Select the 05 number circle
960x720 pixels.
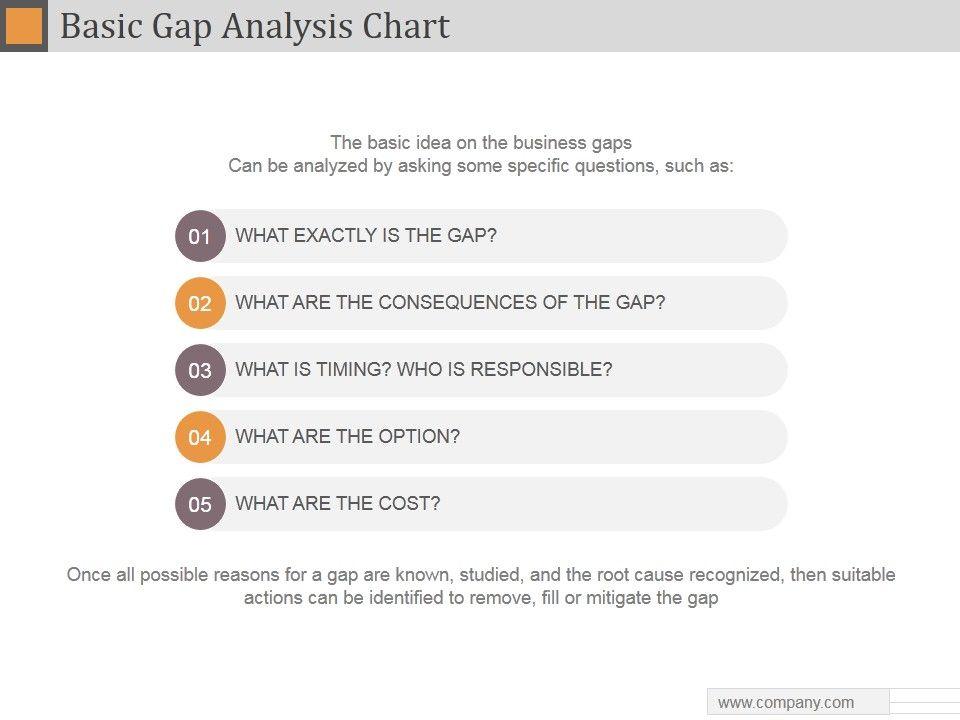point(200,504)
